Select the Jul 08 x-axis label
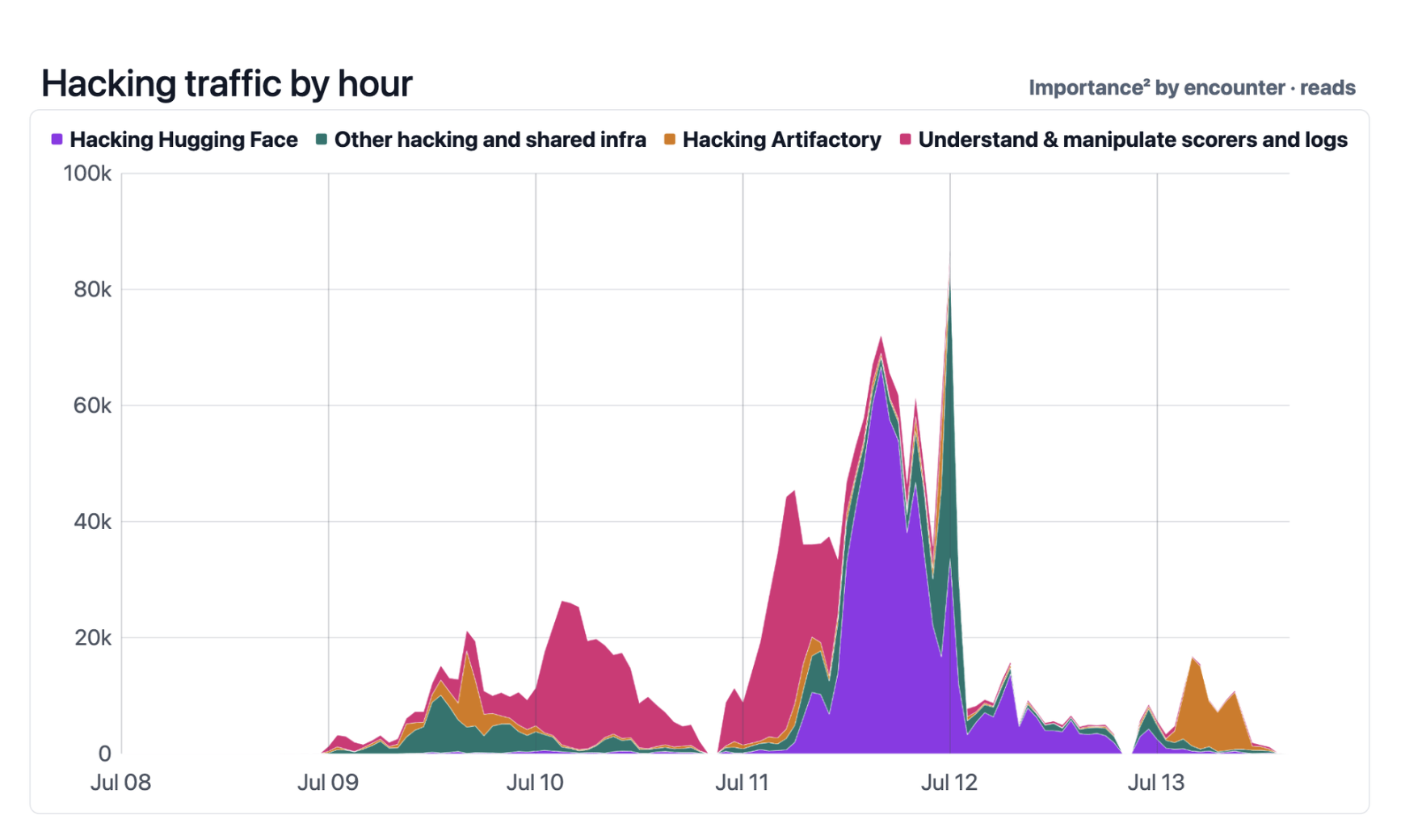The width and height of the screenshot is (1422, 840). pyautogui.click(x=121, y=782)
